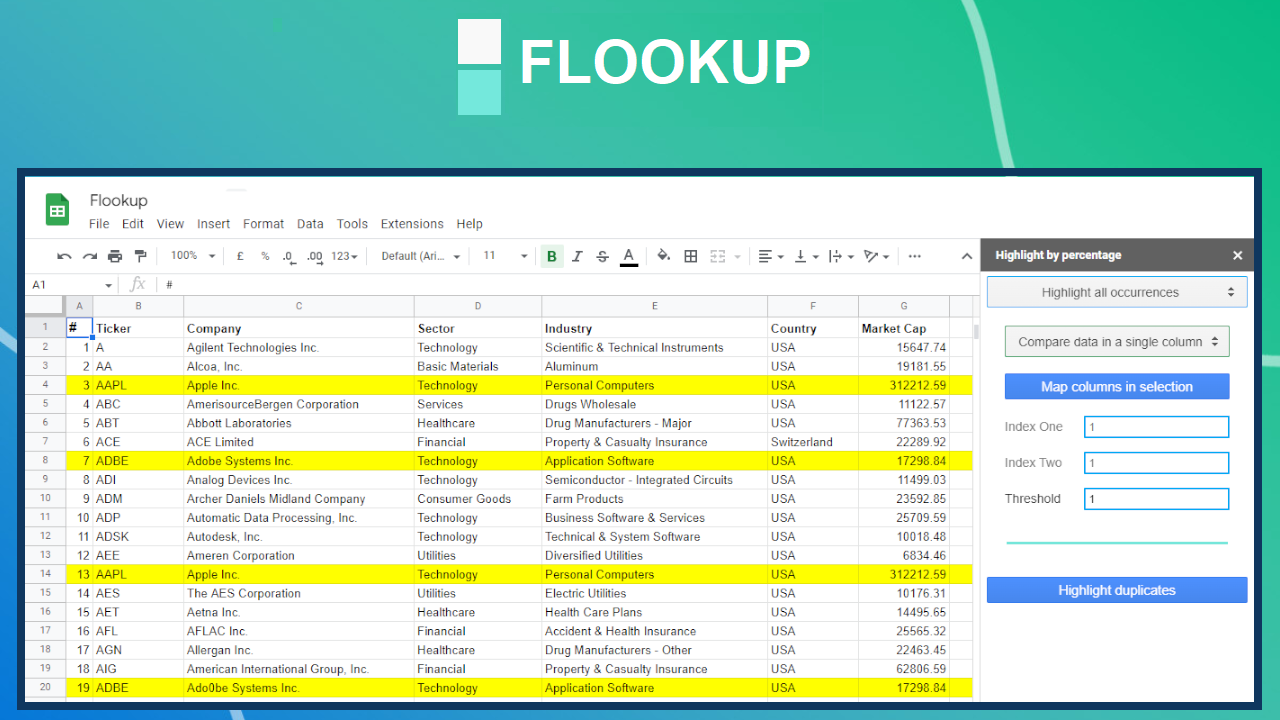Click the Map columns in selection button
Screen dimensions: 1280x720
[1116, 386]
